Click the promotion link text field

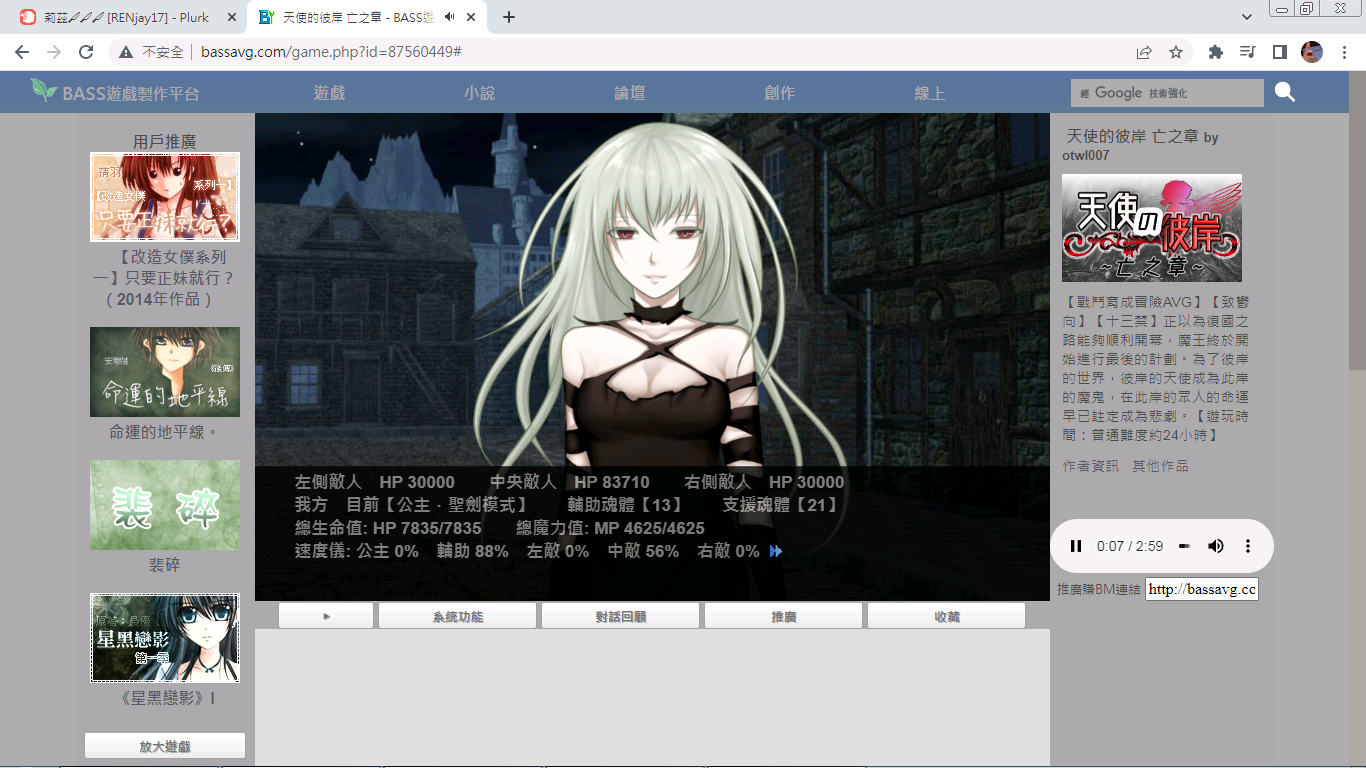point(1201,589)
